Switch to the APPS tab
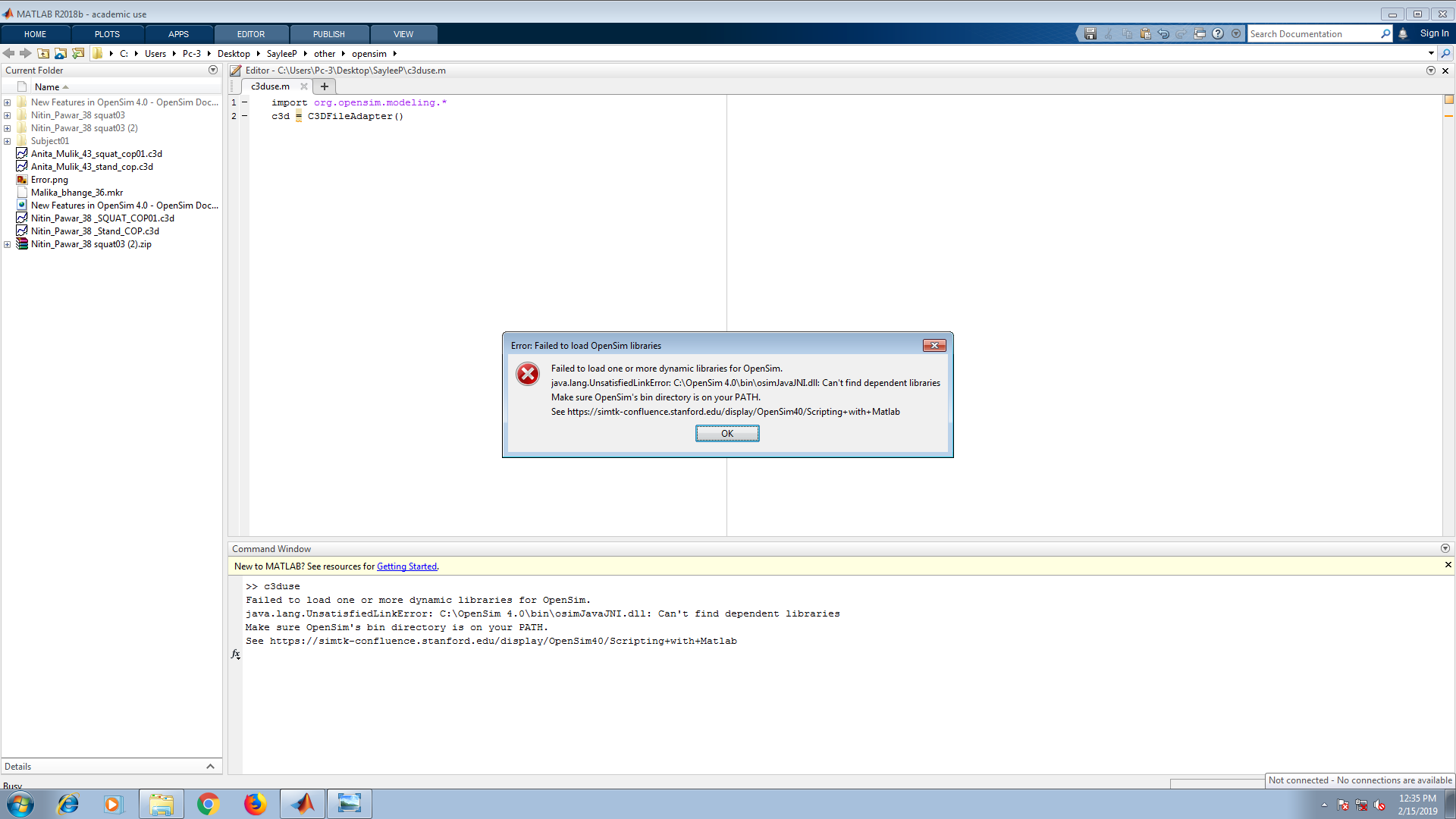The width and height of the screenshot is (1456, 819). 179,34
